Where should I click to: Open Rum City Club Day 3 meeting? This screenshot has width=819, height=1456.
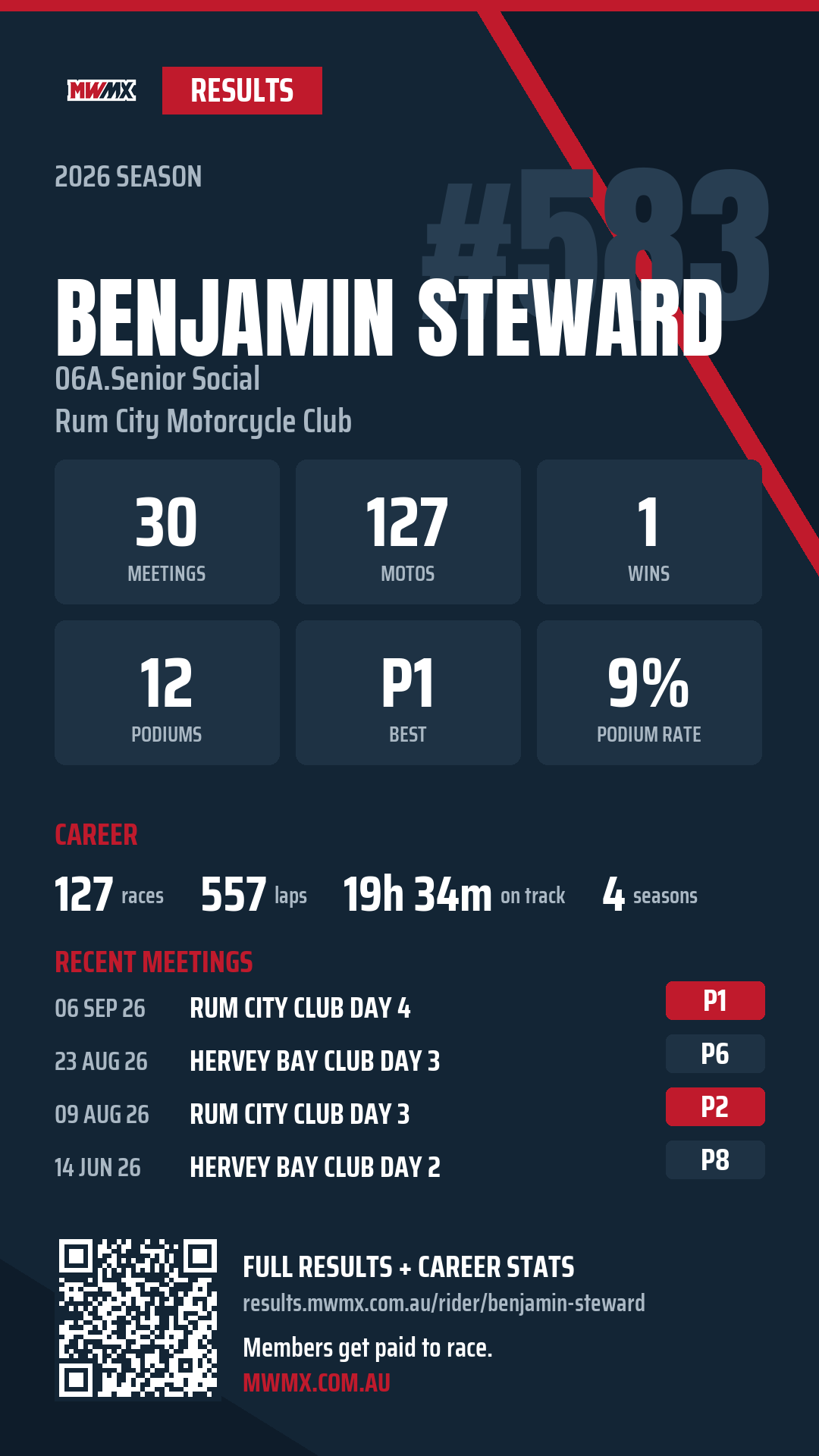click(x=300, y=1114)
